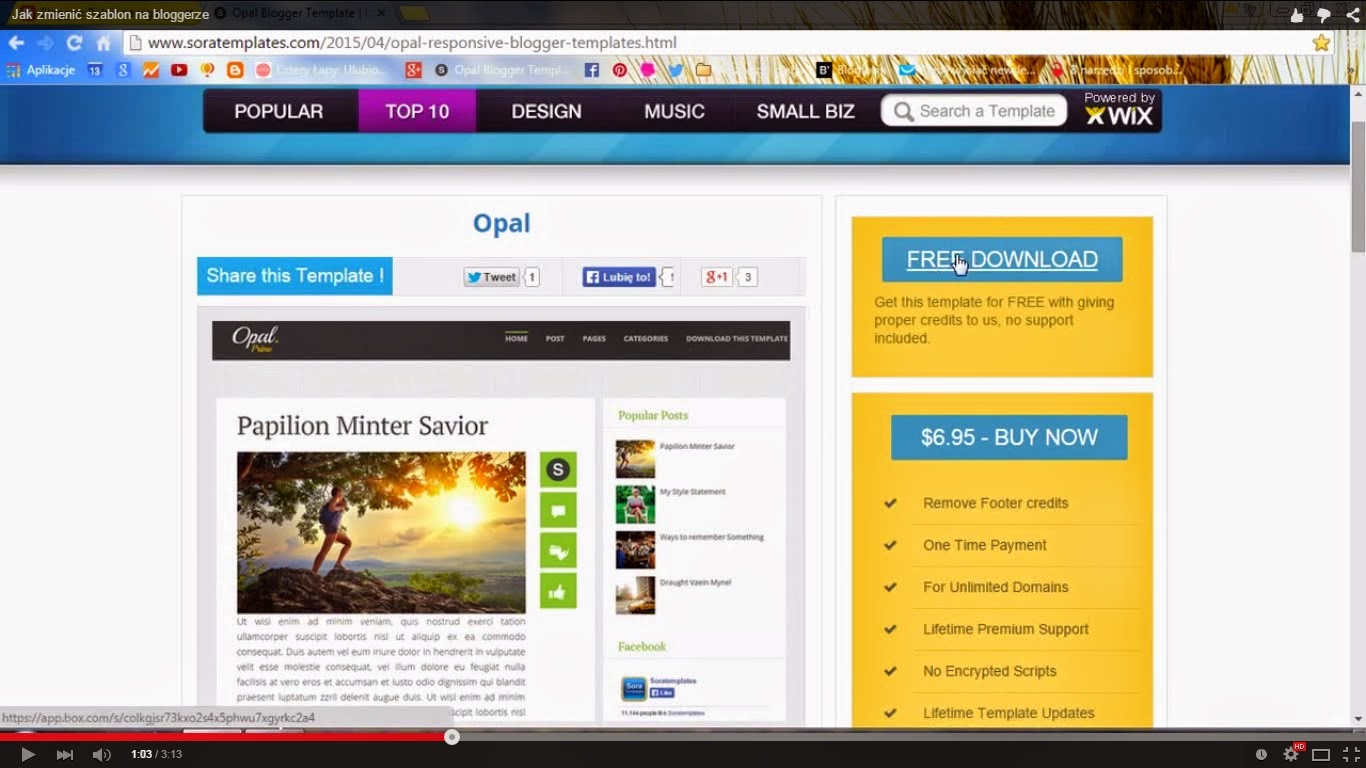Image resolution: width=1366 pixels, height=768 pixels.
Task: Click the Share this Template ! banner
Action: tap(295, 276)
